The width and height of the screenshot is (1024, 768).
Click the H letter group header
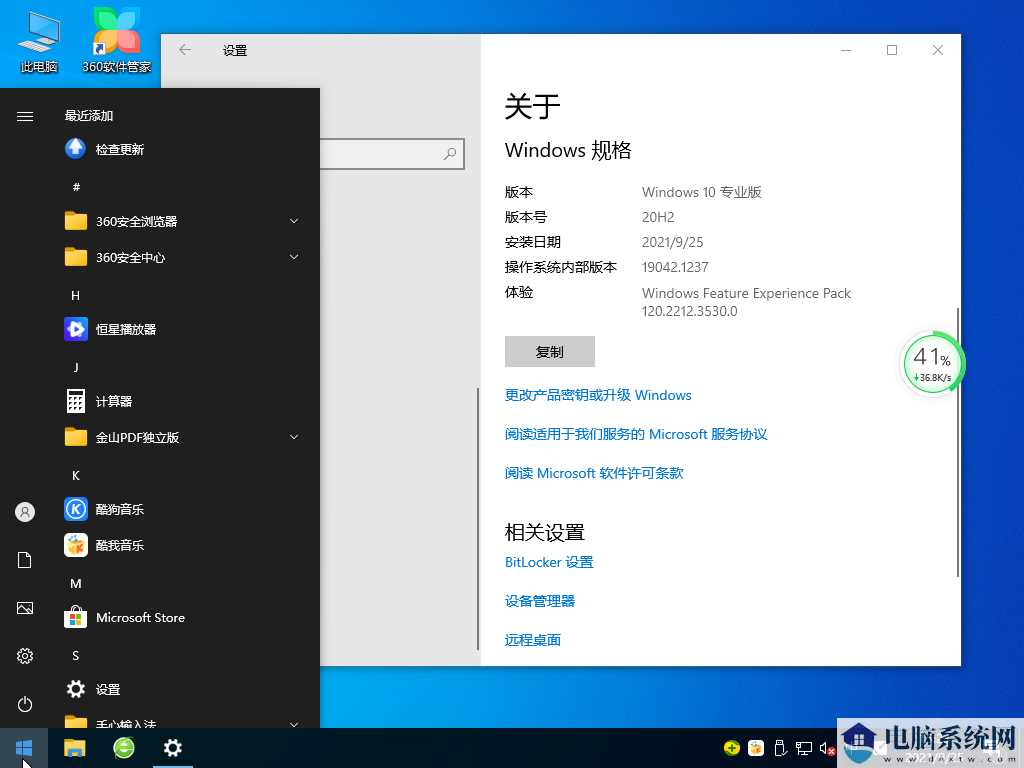point(76,295)
